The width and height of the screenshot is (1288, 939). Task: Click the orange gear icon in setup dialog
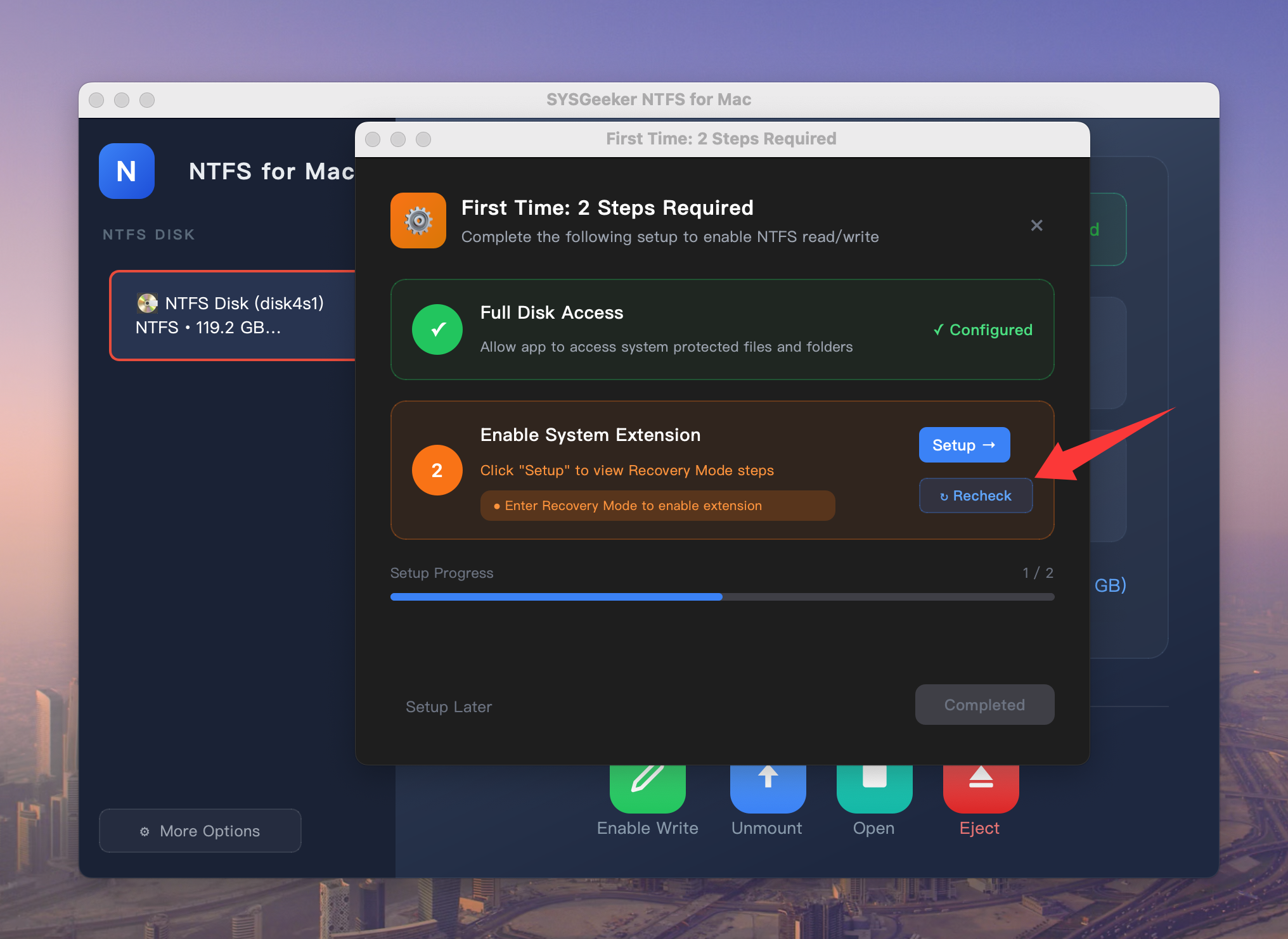(x=418, y=220)
